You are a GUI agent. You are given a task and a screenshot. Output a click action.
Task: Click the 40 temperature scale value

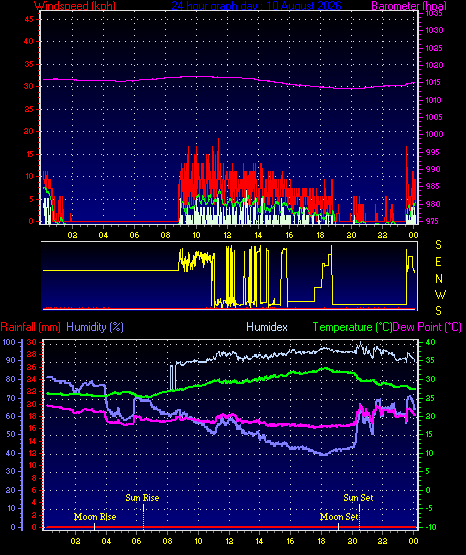[430, 342]
